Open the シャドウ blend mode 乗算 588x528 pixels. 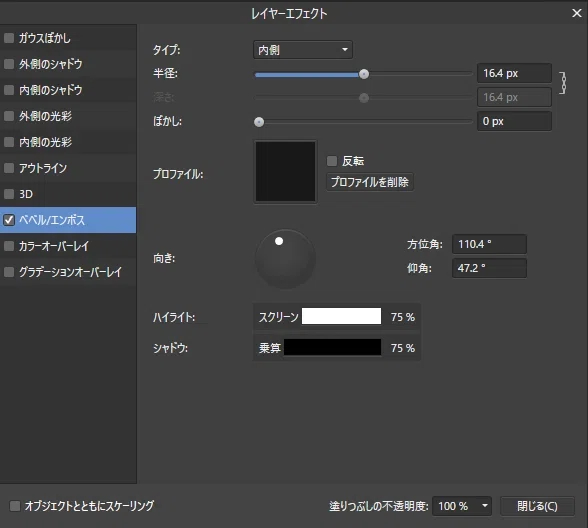tap(270, 348)
